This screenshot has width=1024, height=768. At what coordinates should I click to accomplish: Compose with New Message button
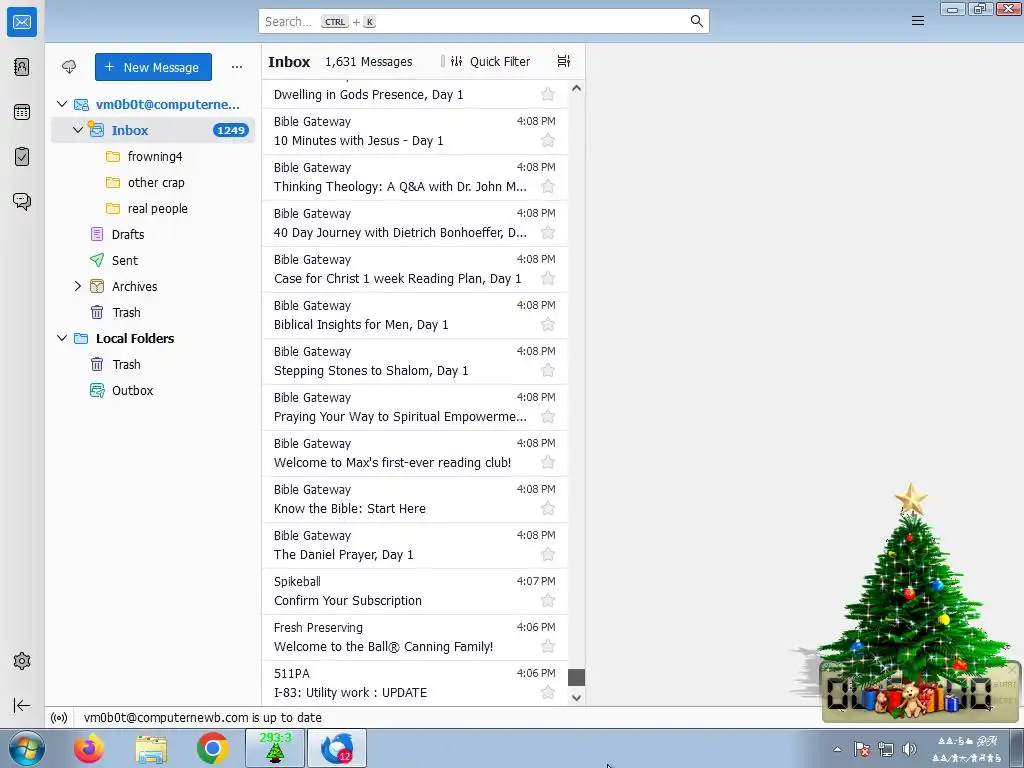click(x=153, y=67)
